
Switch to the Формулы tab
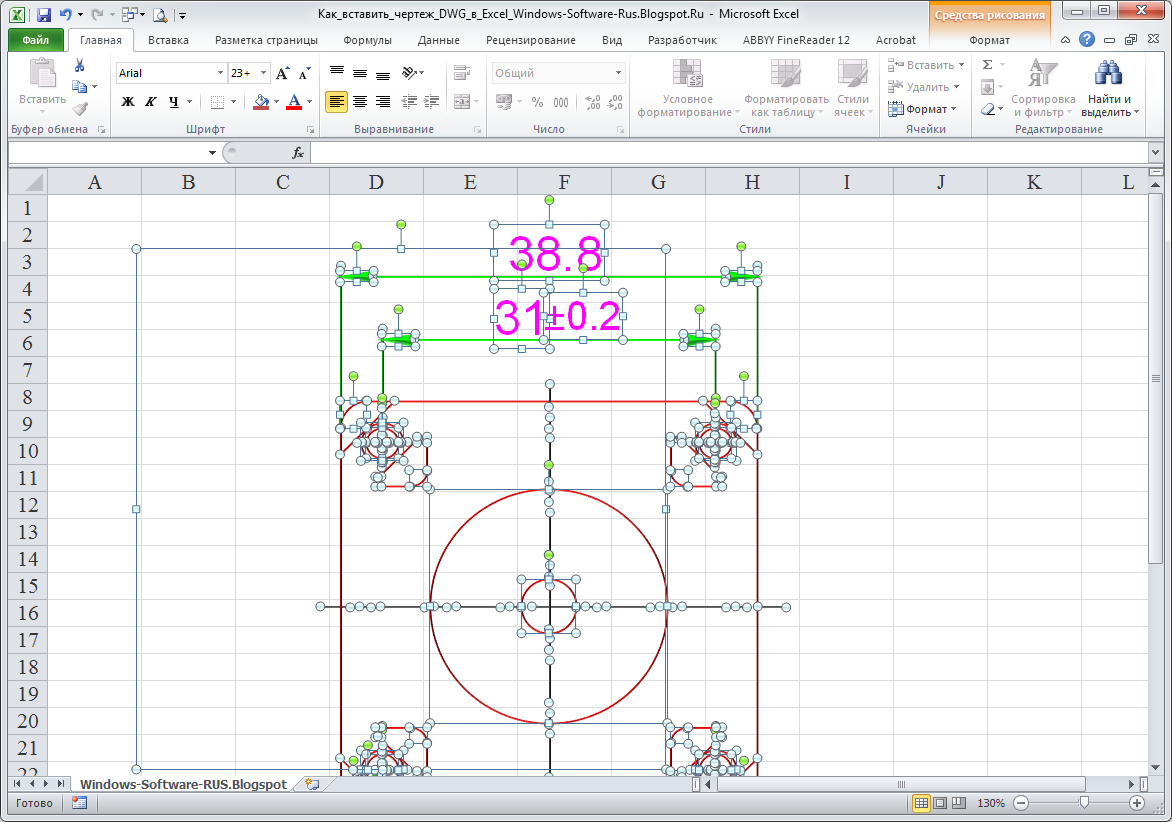367,40
